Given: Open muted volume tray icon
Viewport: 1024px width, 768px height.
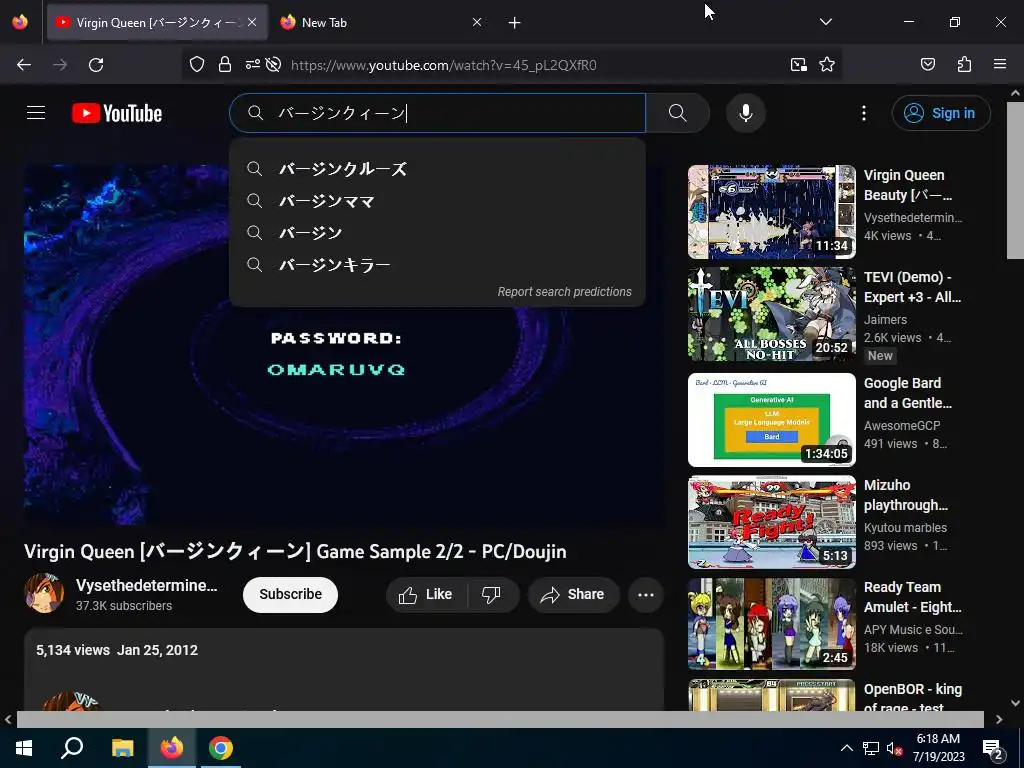Looking at the screenshot, I should click(895, 748).
